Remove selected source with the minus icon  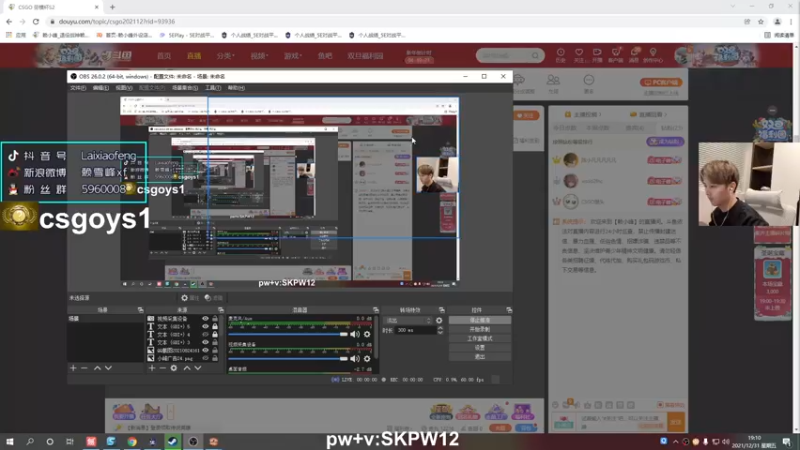tap(163, 368)
